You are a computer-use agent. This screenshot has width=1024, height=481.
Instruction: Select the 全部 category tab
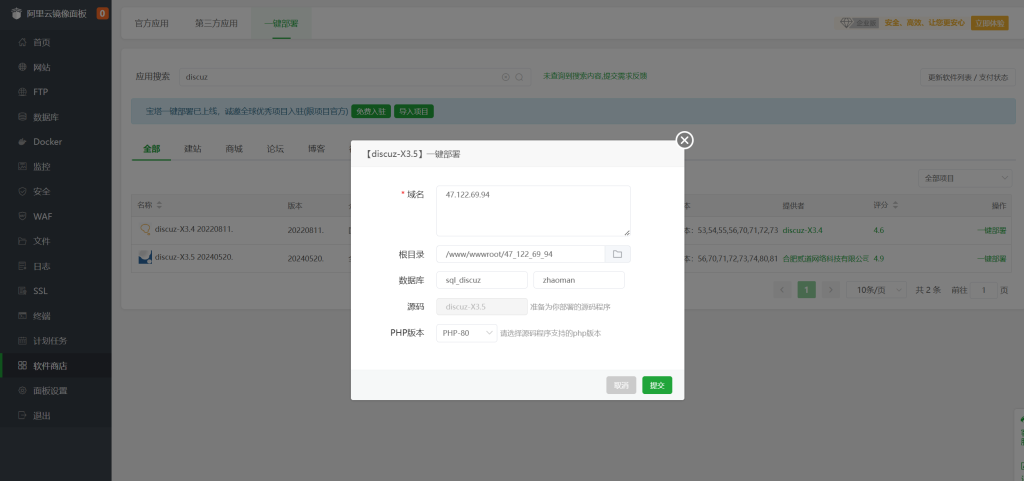coord(152,149)
